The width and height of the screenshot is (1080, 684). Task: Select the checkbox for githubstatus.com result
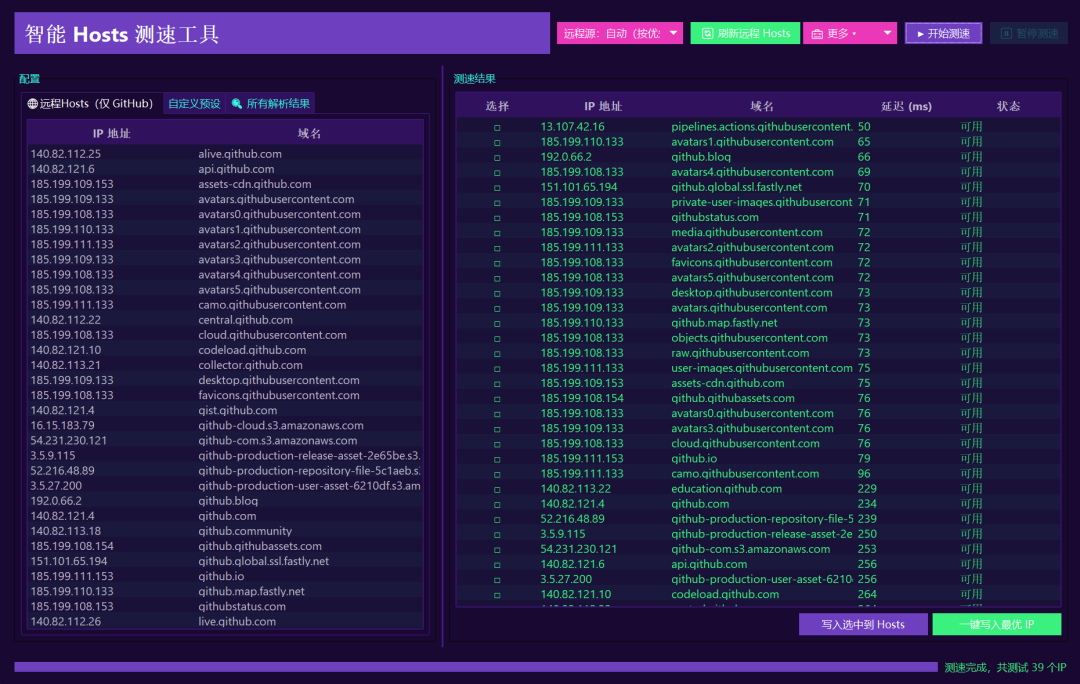tap(497, 217)
